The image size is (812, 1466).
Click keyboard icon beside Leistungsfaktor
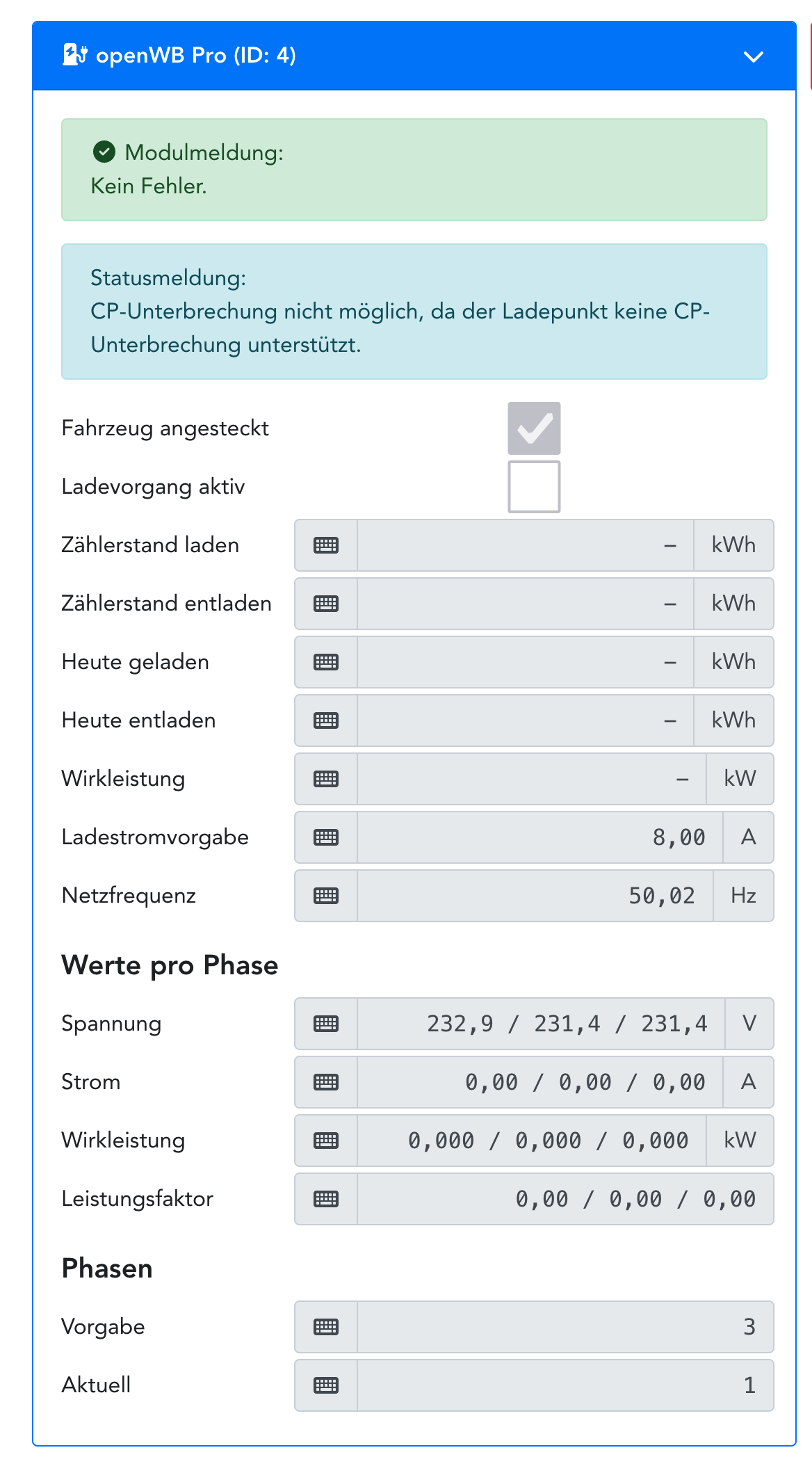(326, 1199)
